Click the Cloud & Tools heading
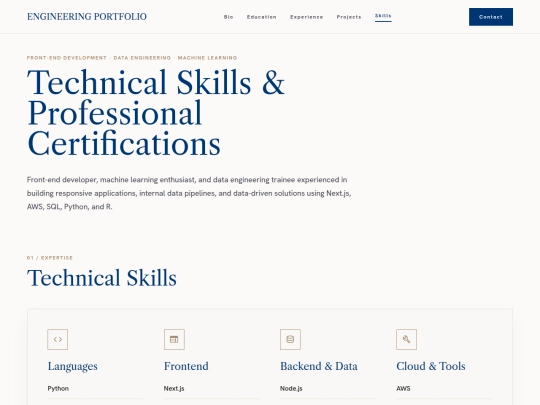This screenshot has width=540, height=405. (431, 366)
